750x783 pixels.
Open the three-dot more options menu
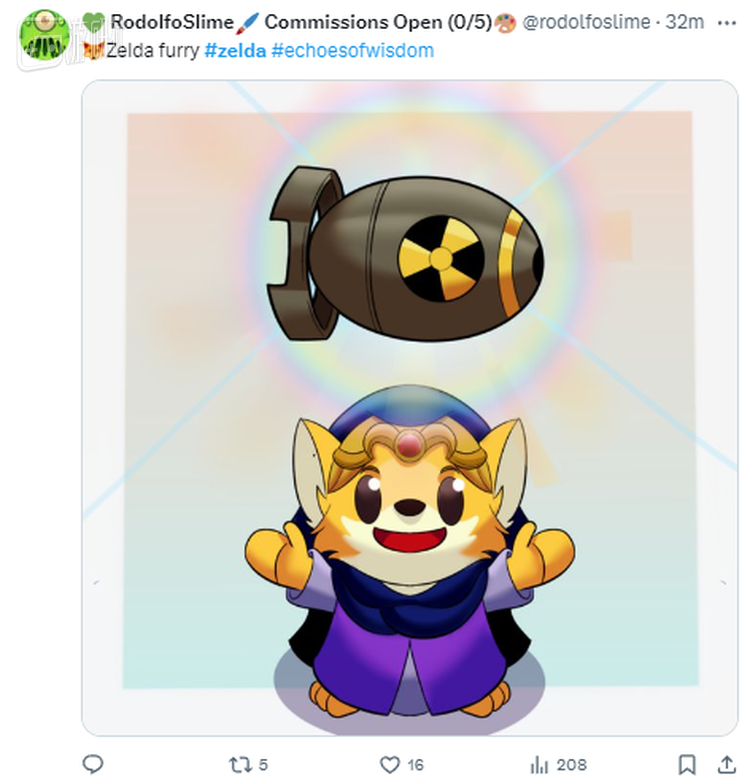[726, 22]
